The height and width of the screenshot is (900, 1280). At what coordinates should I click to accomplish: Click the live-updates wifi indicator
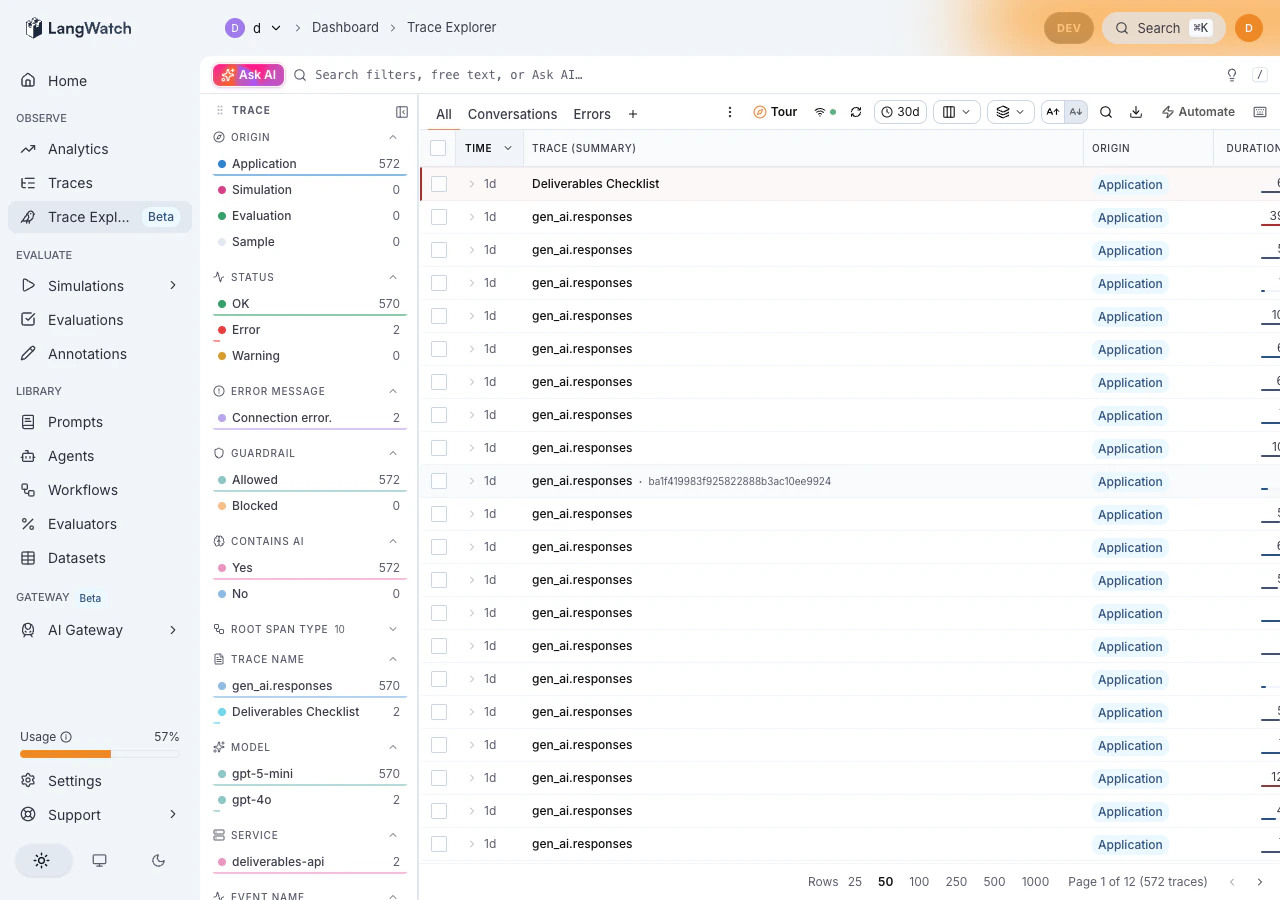point(825,112)
